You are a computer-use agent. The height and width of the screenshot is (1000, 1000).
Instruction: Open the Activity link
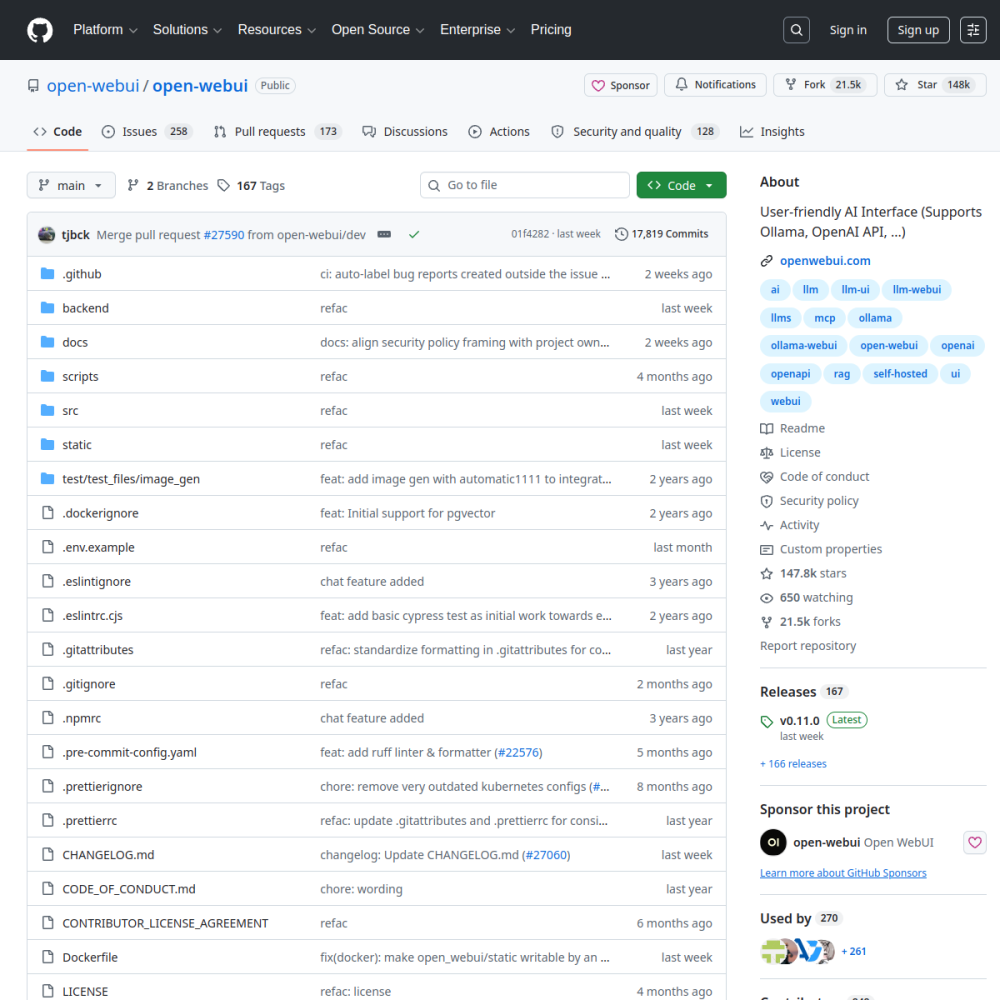[790, 526]
